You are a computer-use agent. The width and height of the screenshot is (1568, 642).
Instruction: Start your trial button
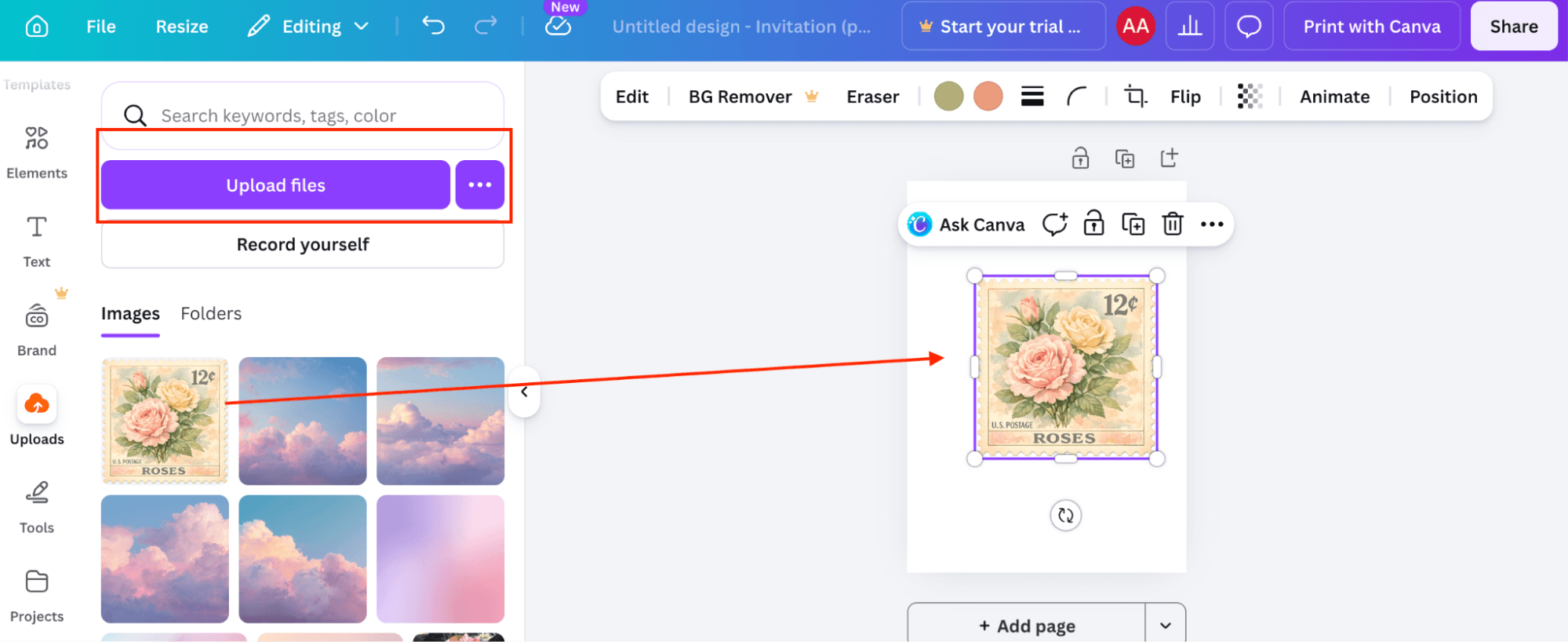point(1003,27)
